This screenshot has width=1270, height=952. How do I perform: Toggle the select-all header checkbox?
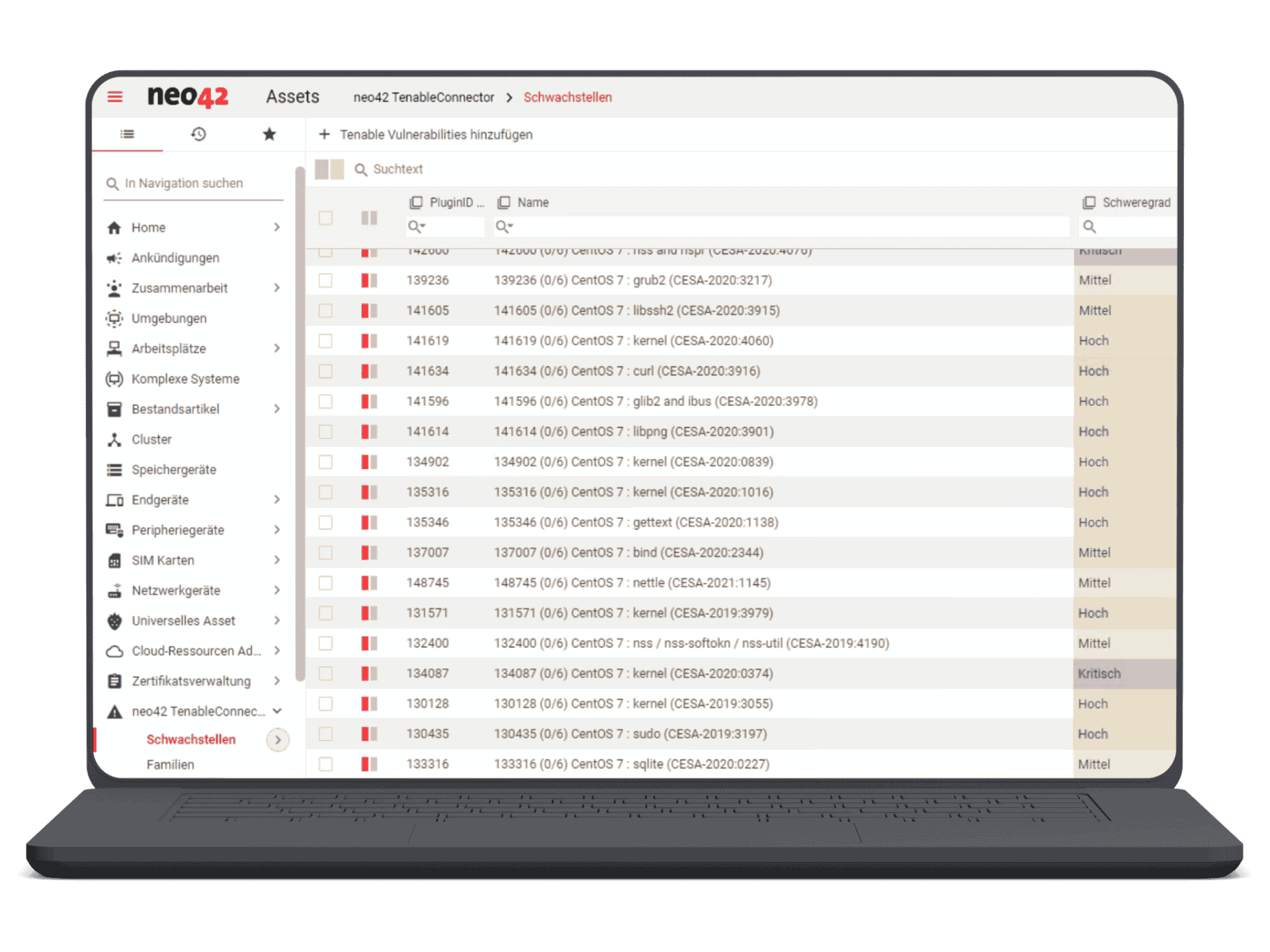click(x=325, y=218)
